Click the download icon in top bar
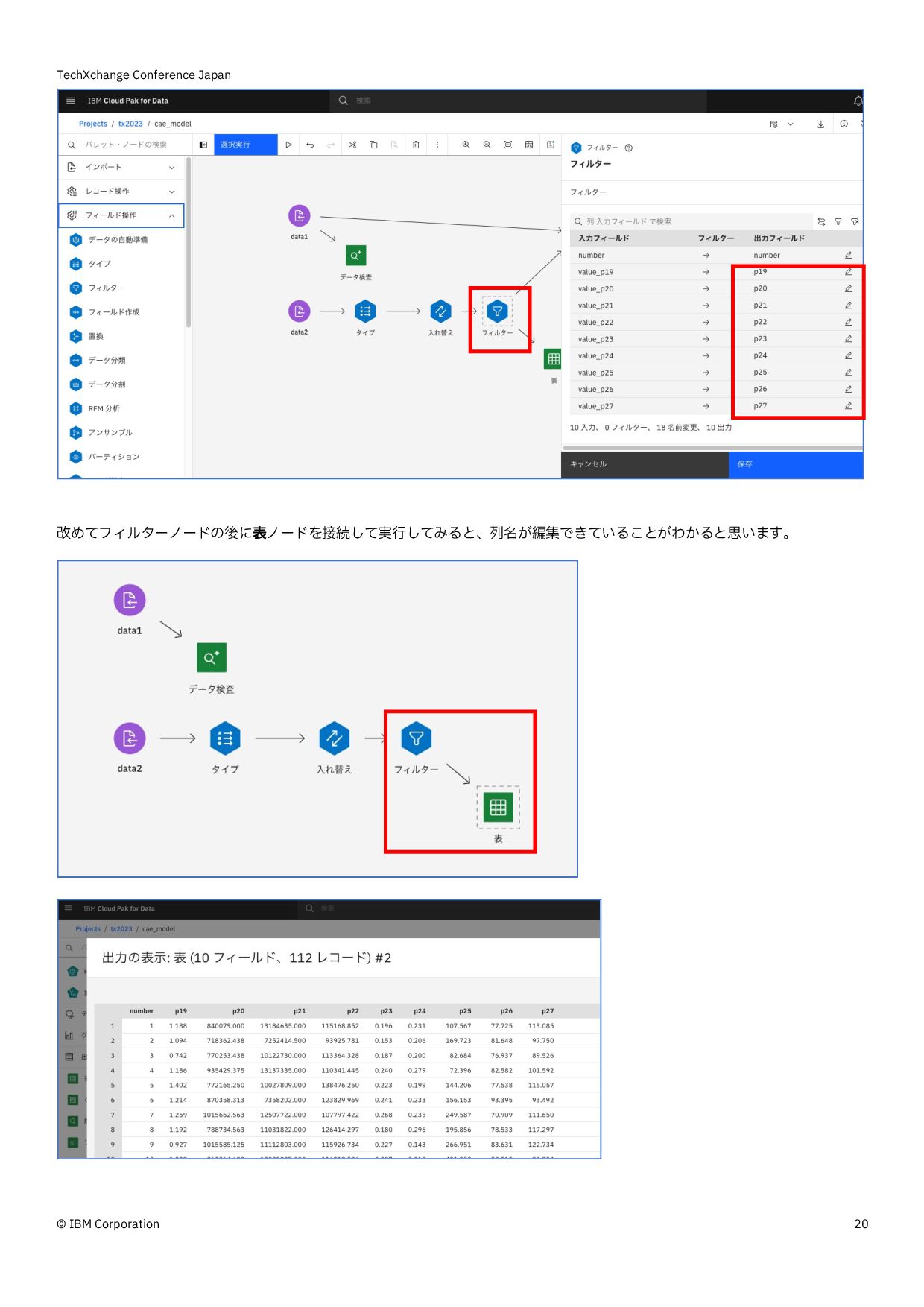This screenshot has height=1307, width=924. [820, 124]
